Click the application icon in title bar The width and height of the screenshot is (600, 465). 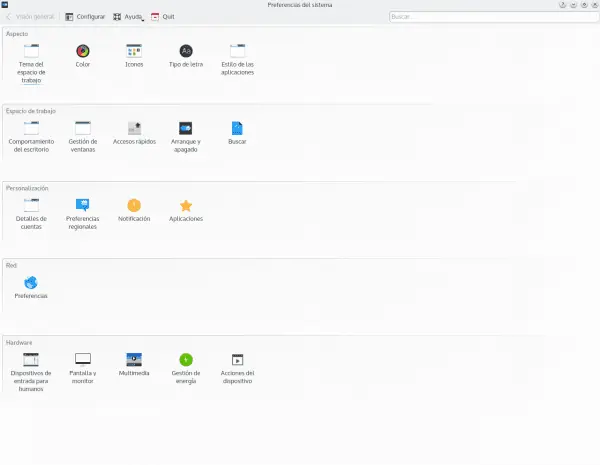5,5
